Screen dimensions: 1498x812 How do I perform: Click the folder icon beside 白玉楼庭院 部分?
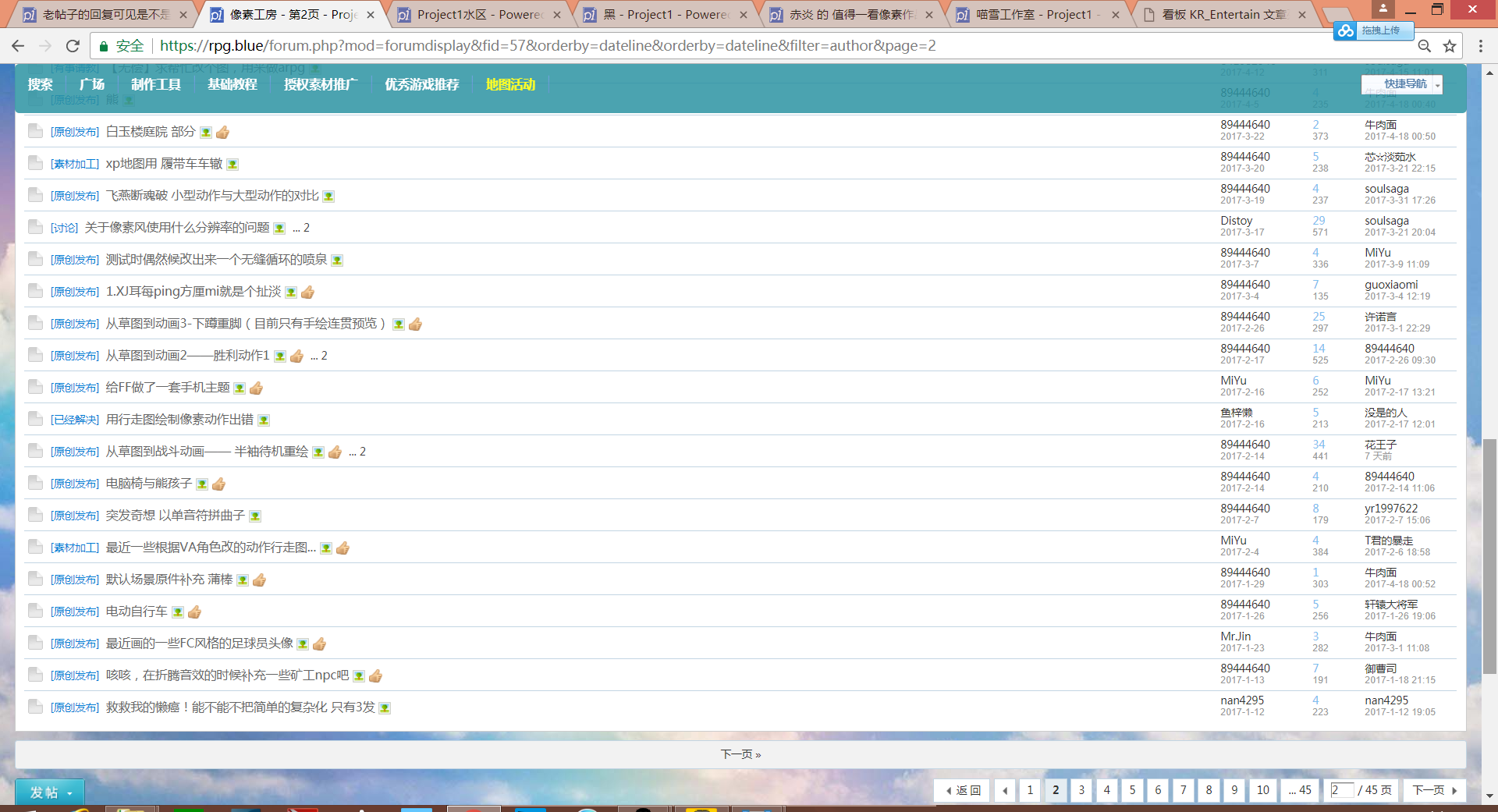pos(35,131)
